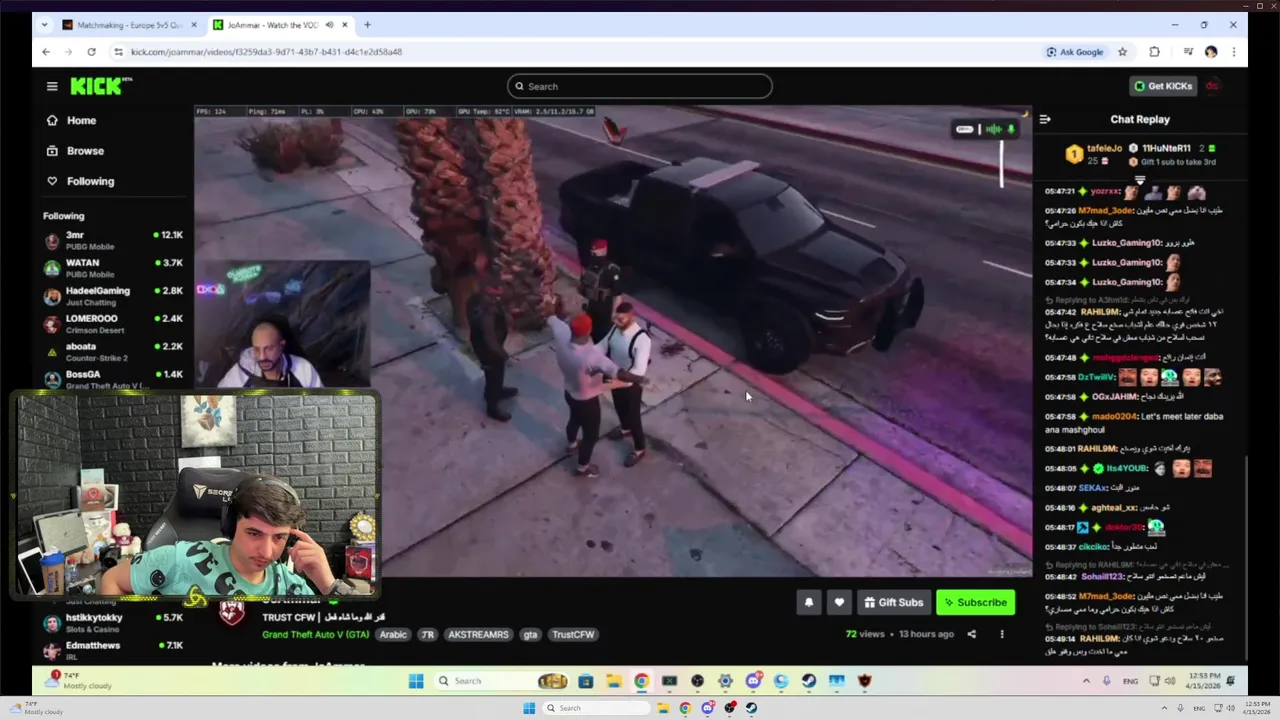1280x720 pixels.
Task: Toggle the notification bell for the channel
Action: coord(809,602)
